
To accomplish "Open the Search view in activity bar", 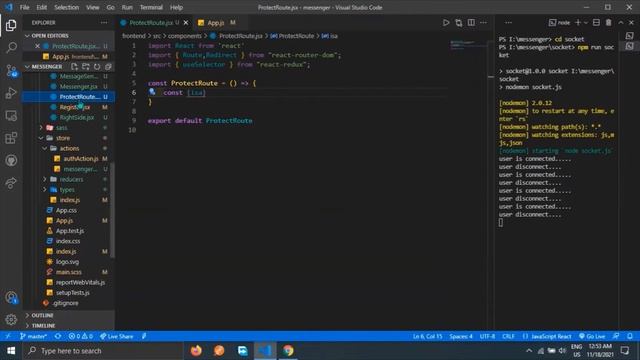I will click(11, 48).
